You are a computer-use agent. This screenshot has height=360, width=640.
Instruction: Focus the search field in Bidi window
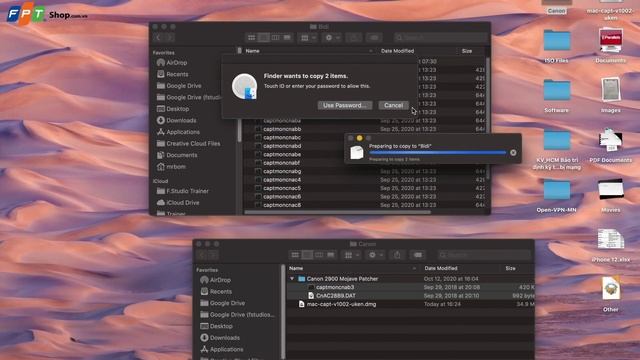tap(440, 38)
